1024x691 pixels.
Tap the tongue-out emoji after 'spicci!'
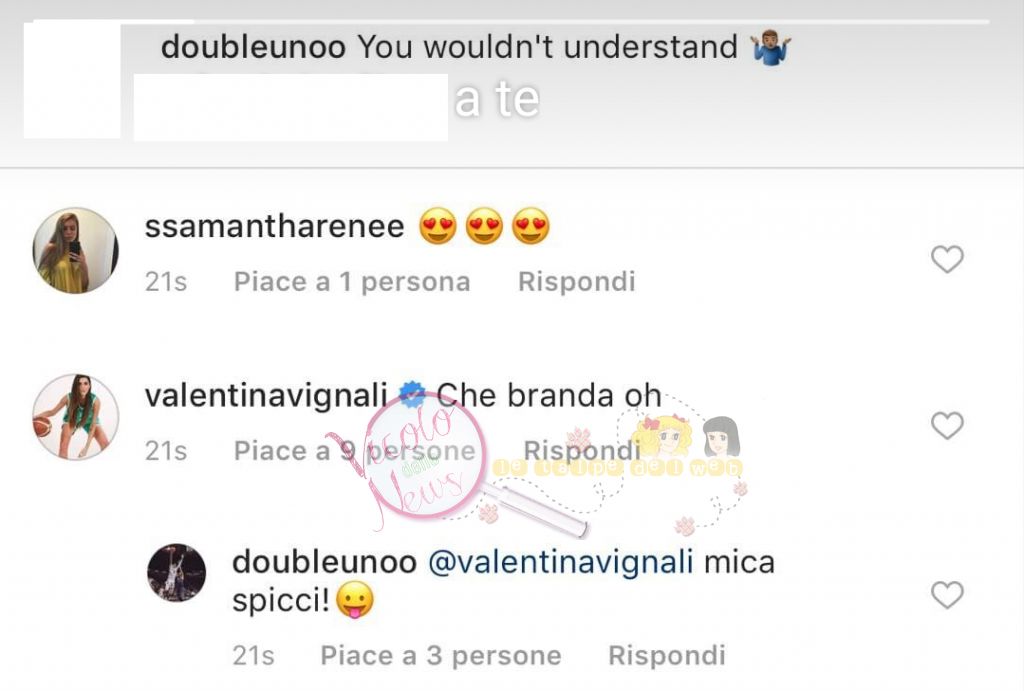(355, 600)
